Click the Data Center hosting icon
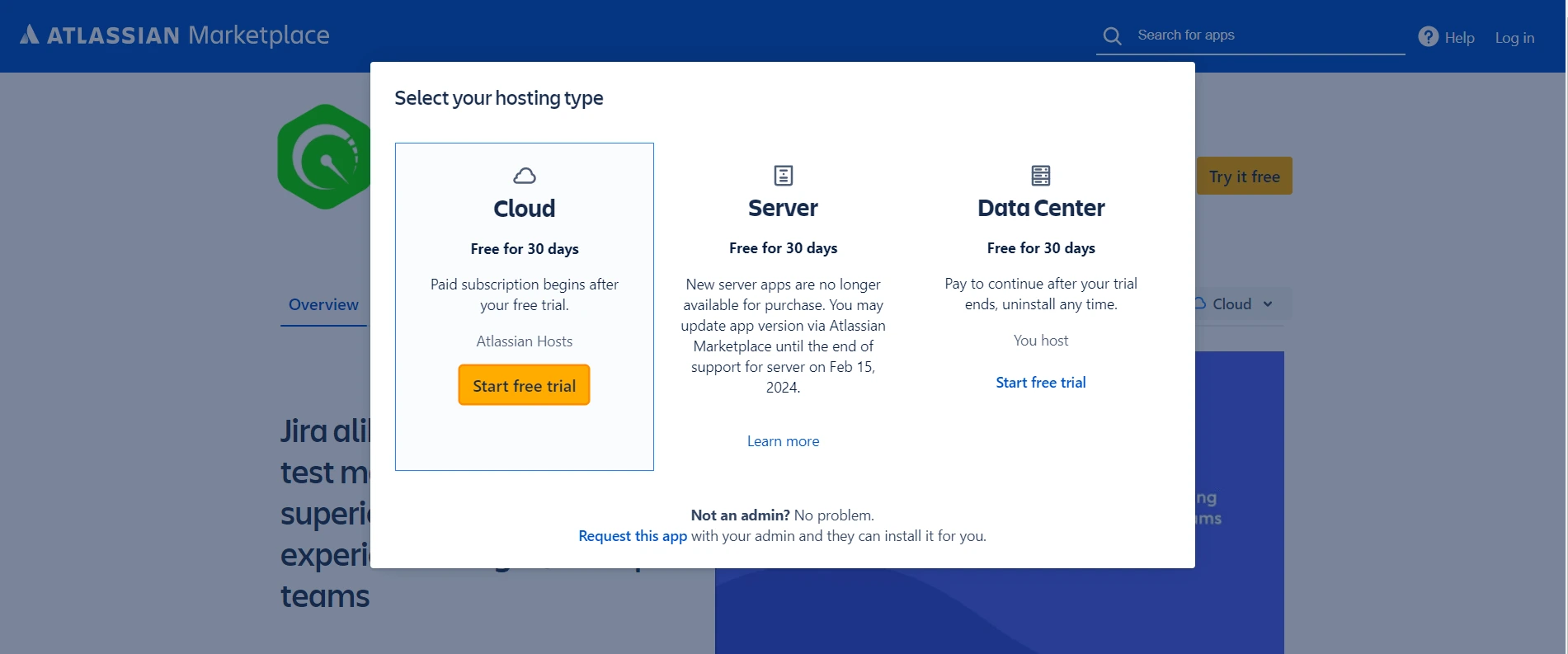1568x654 pixels. pyautogui.click(x=1041, y=175)
